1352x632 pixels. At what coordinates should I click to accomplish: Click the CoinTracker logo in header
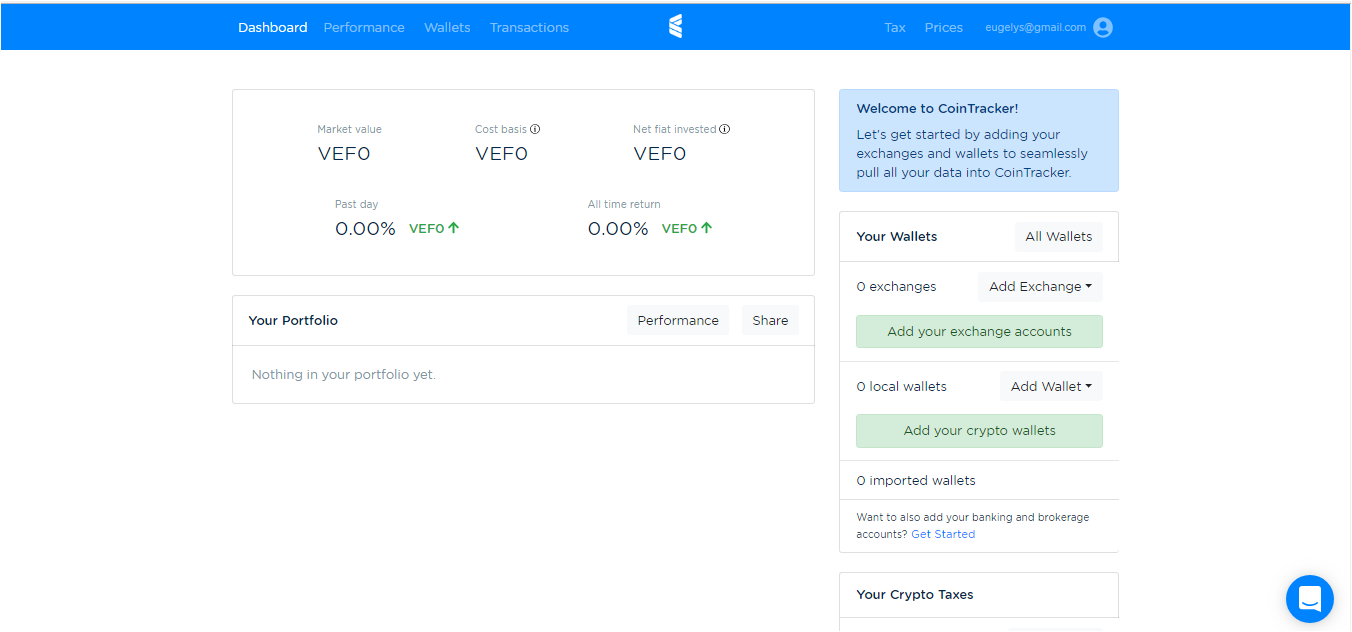(675, 27)
